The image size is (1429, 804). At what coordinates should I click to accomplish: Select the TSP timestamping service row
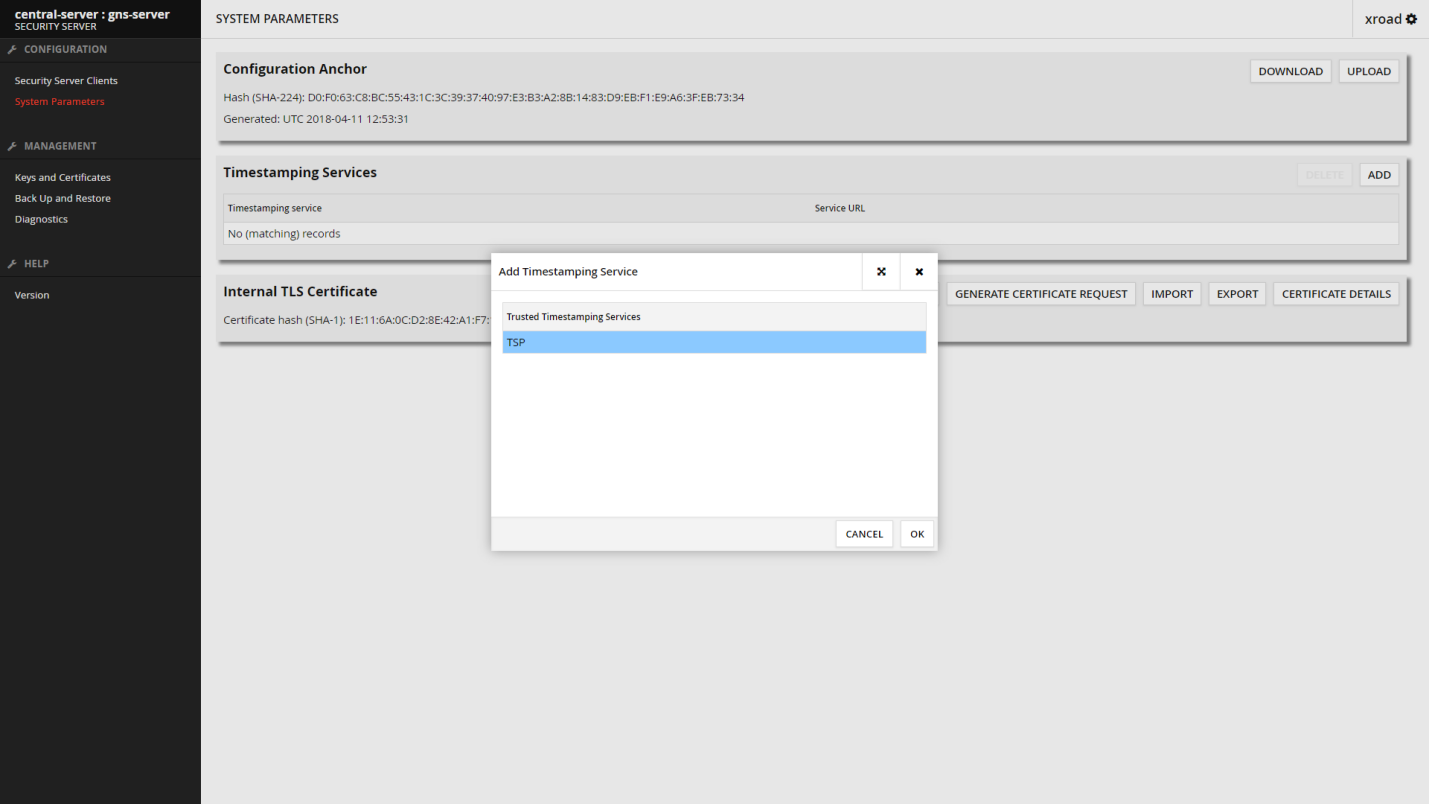tap(713, 343)
